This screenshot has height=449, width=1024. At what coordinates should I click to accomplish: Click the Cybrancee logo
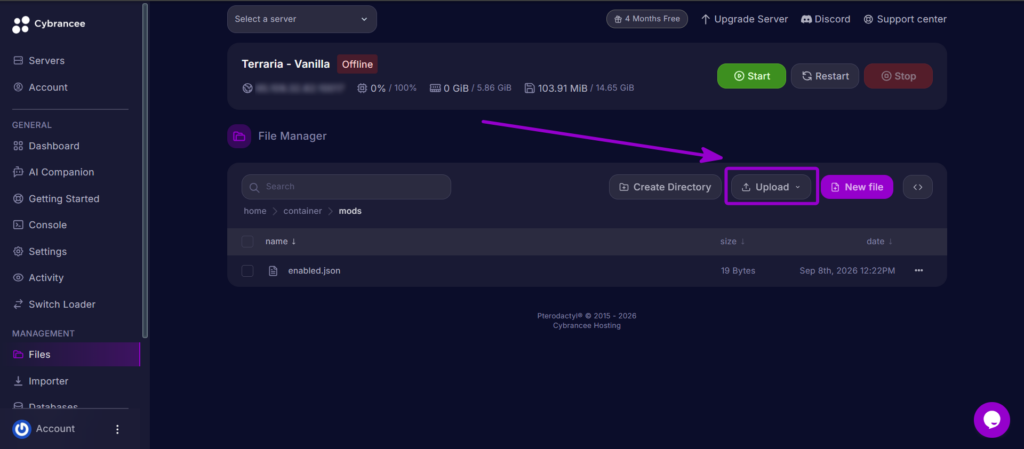[x=48, y=24]
